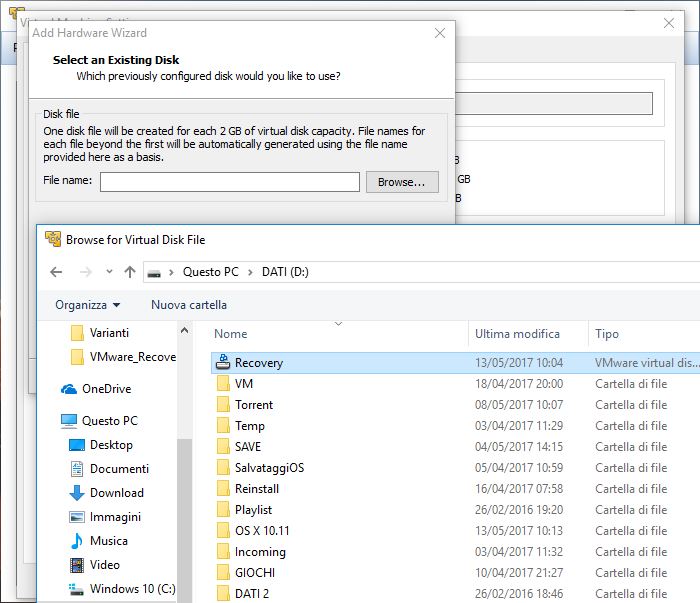
Task: Click the date 16/04/2017 07:58
Action: [x=519, y=489]
